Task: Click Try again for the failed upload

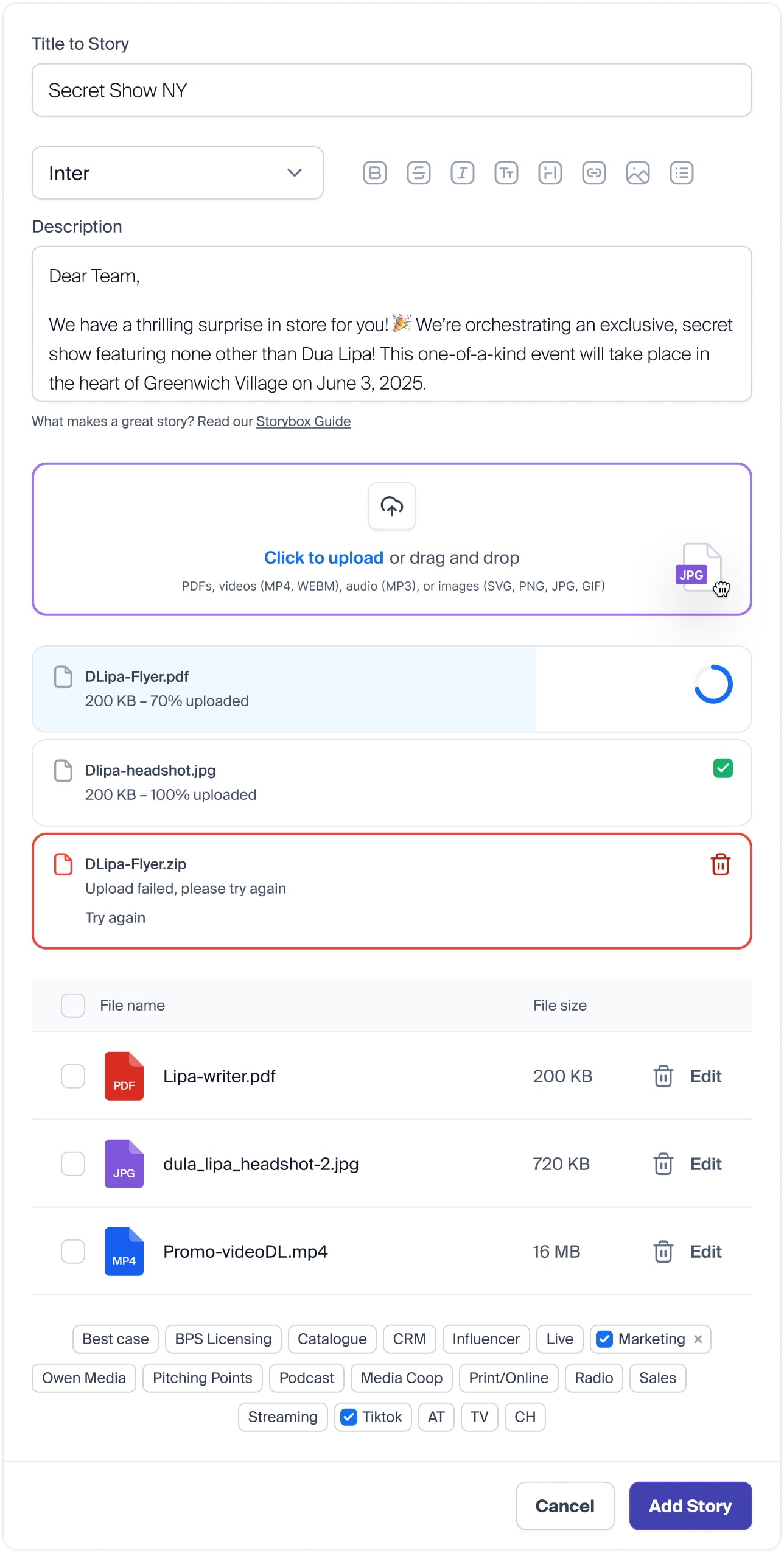Action: point(116,918)
